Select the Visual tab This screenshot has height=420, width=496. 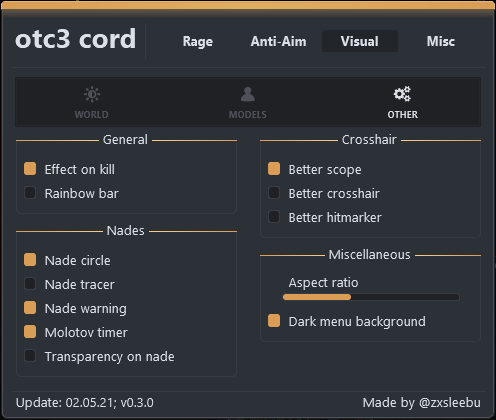(x=360, y=41)
